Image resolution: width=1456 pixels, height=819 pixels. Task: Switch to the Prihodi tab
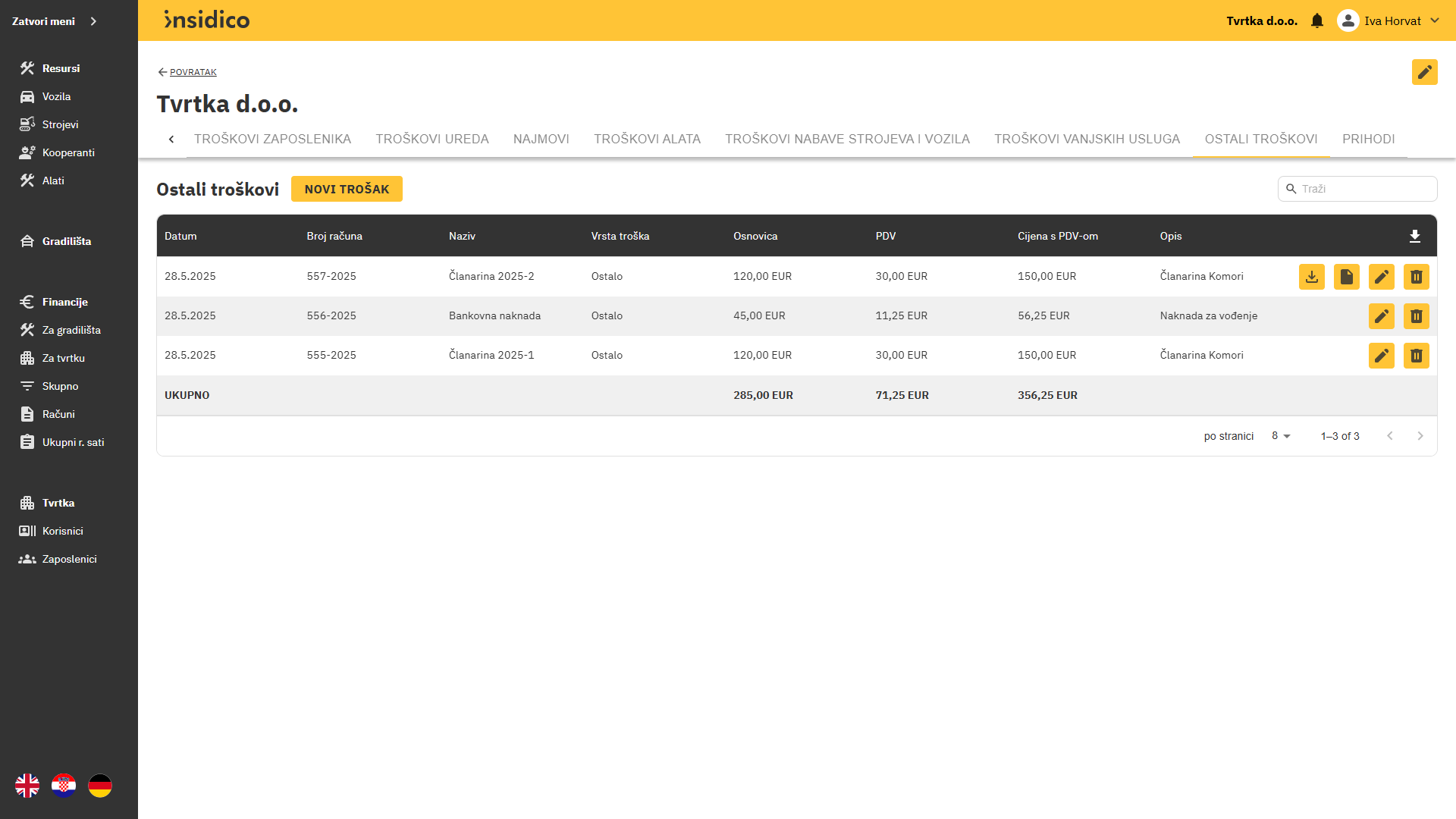point(1368,139)
